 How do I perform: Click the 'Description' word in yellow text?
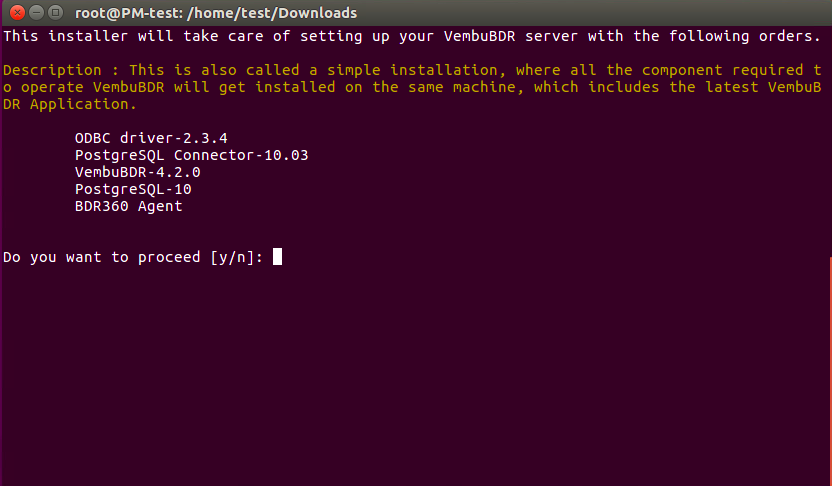tap(52, 70)
